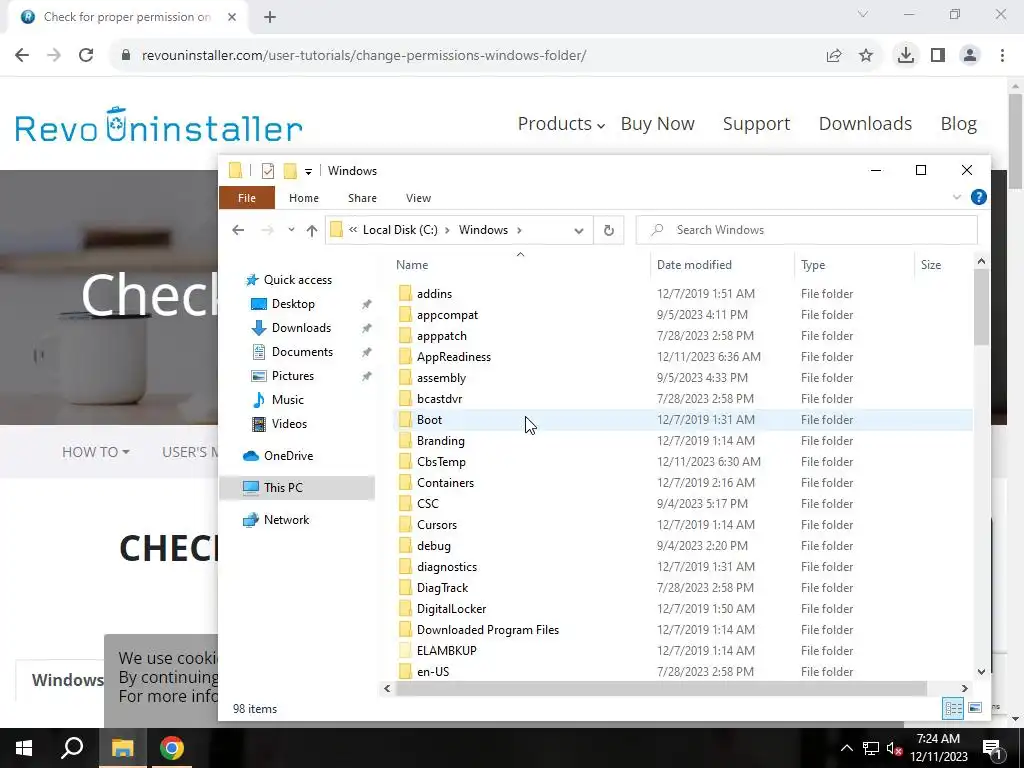This screenshot has height=768, width=1024.
Task: Open taskbar search magnifier
Action: coord(72,748)
